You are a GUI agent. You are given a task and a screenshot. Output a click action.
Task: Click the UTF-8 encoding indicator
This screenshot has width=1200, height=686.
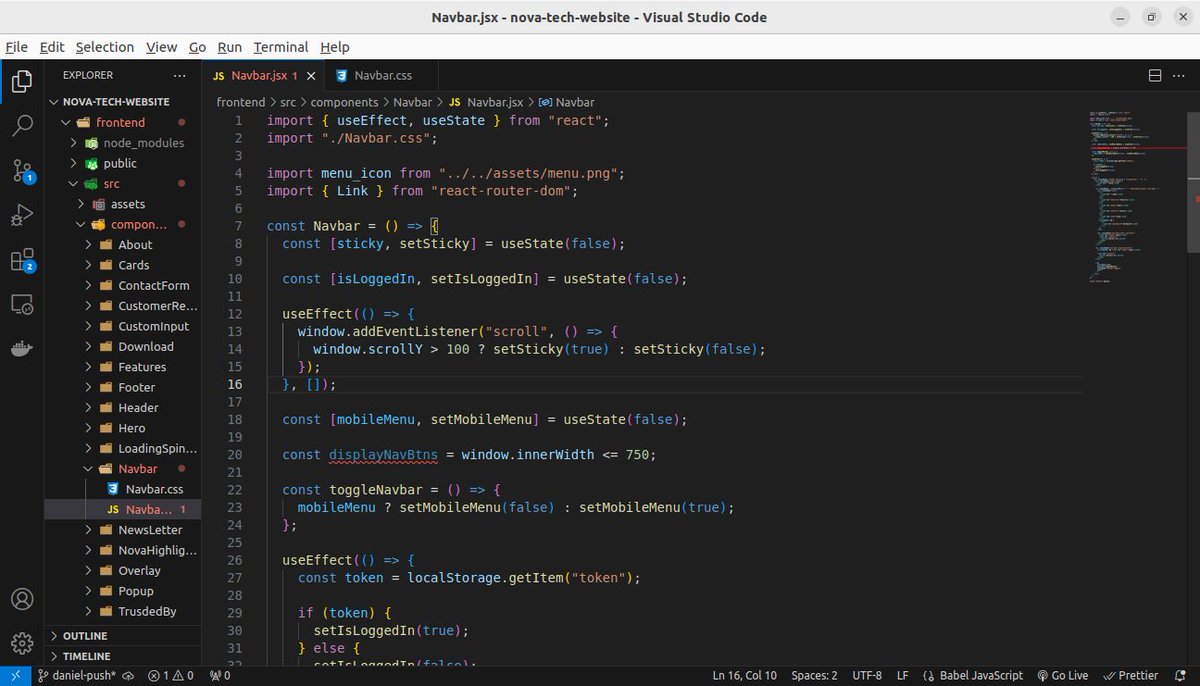click(867, 676)
